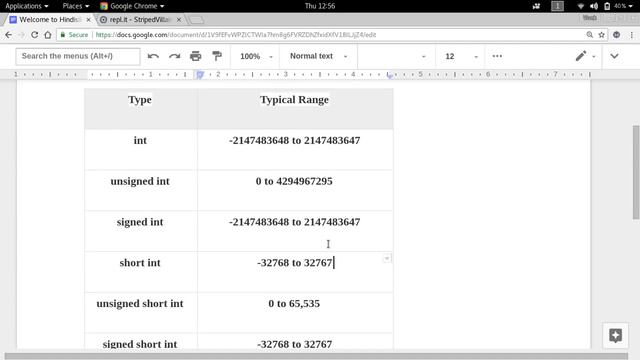
Task: Go forward with browser forward arrow
Action: point(22,35)
